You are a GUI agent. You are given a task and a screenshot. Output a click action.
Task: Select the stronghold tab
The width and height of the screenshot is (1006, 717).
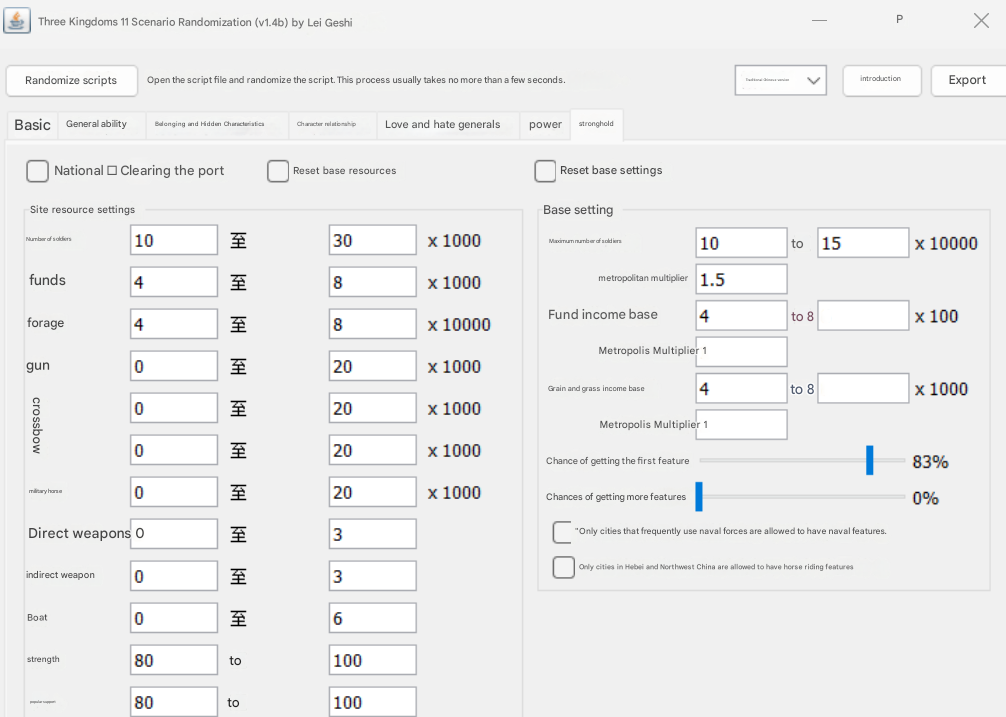[596, 124]
